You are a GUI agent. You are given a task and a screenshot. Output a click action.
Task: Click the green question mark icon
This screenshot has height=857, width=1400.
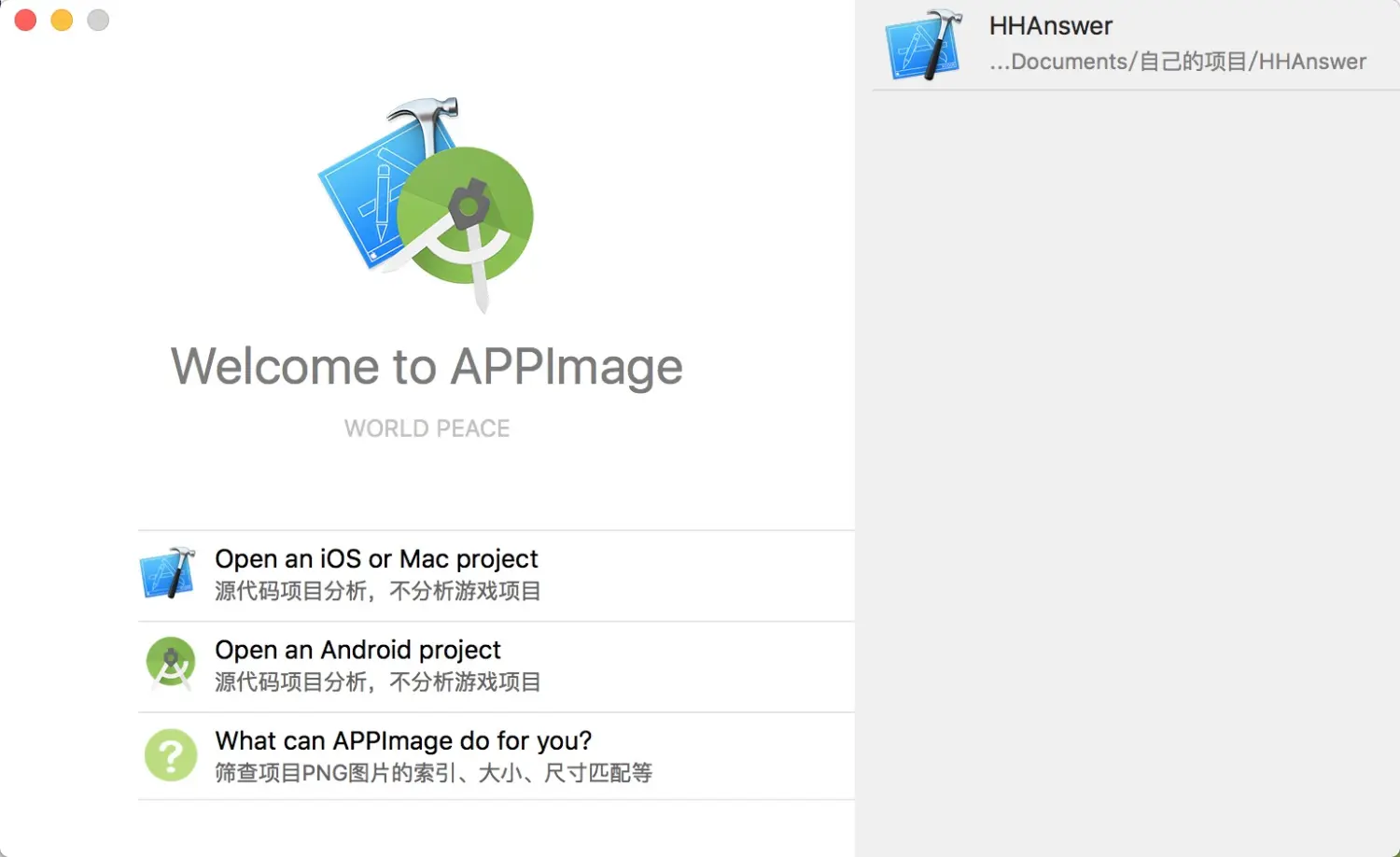click(x=171, y=755)
